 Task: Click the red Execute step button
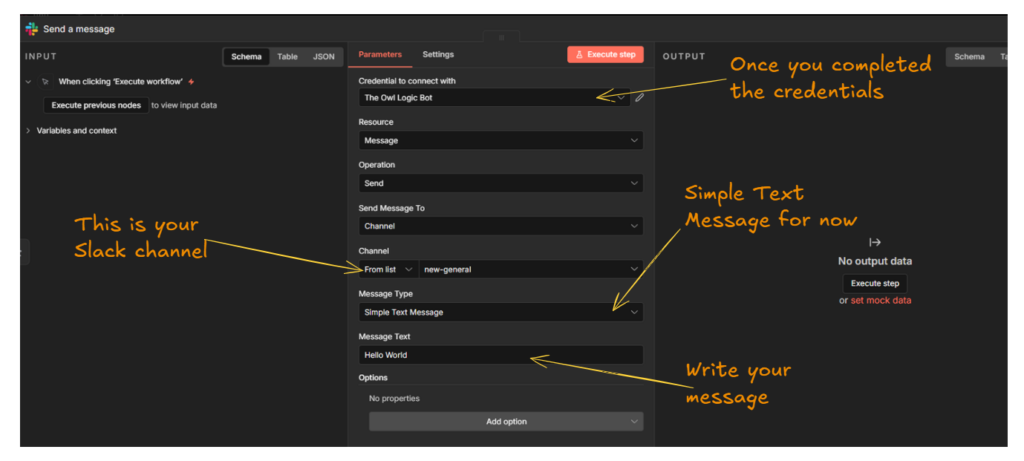click(x=605, y=55)
